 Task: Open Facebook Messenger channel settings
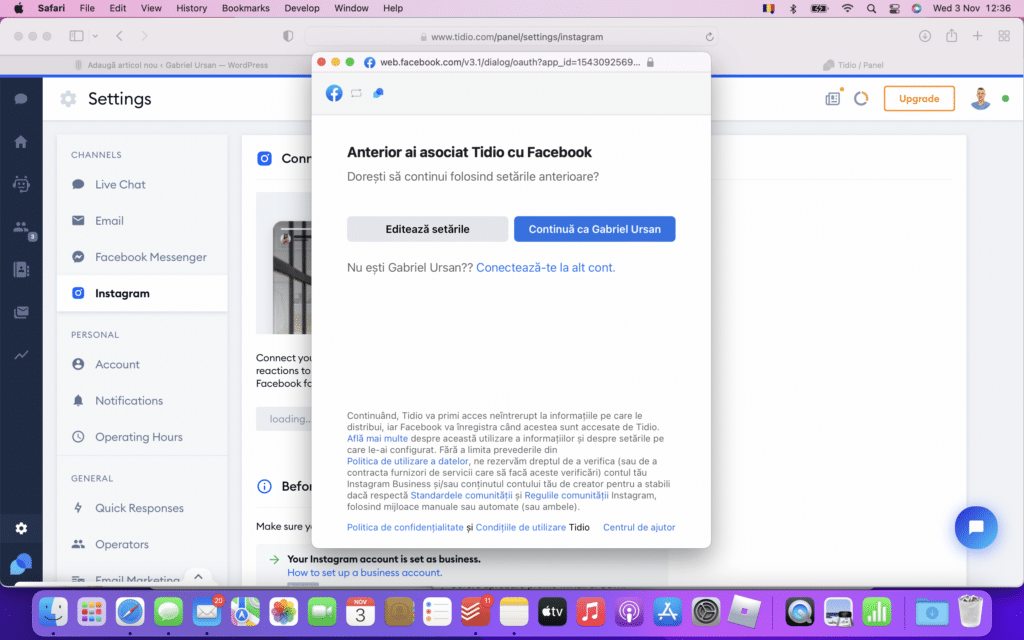(x=142, y=257)
